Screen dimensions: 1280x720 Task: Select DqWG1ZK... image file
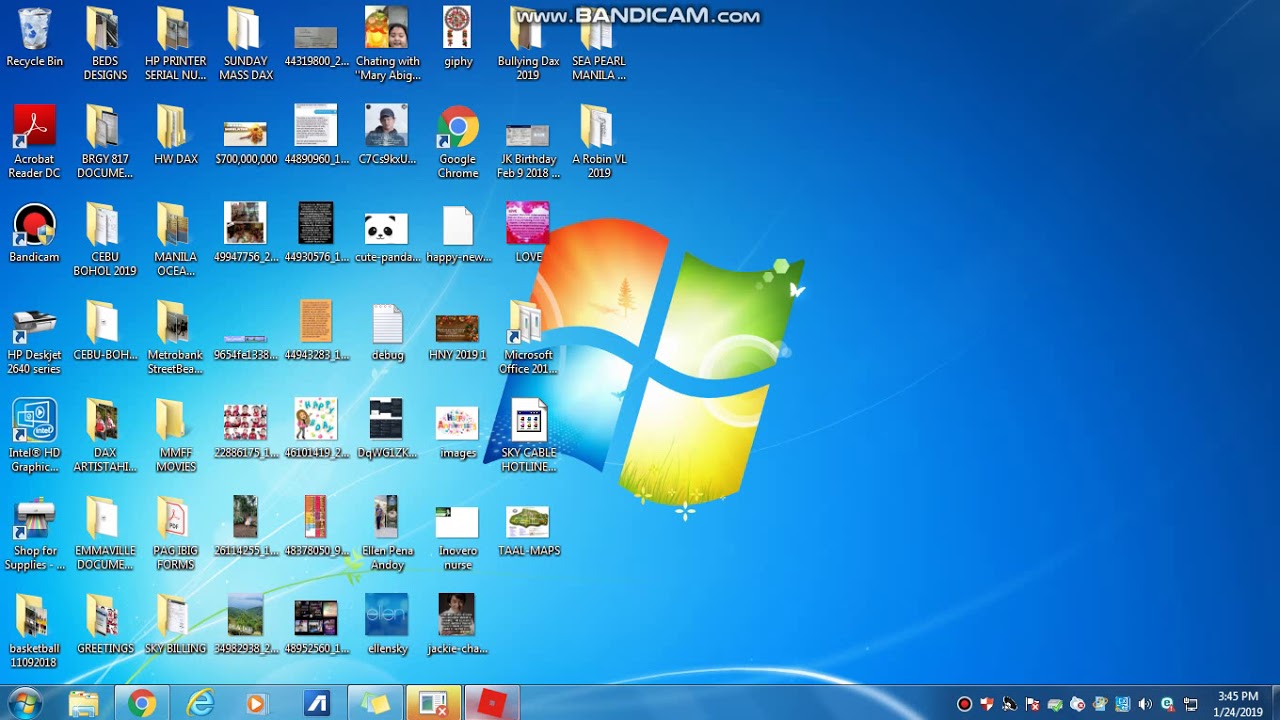387,430
